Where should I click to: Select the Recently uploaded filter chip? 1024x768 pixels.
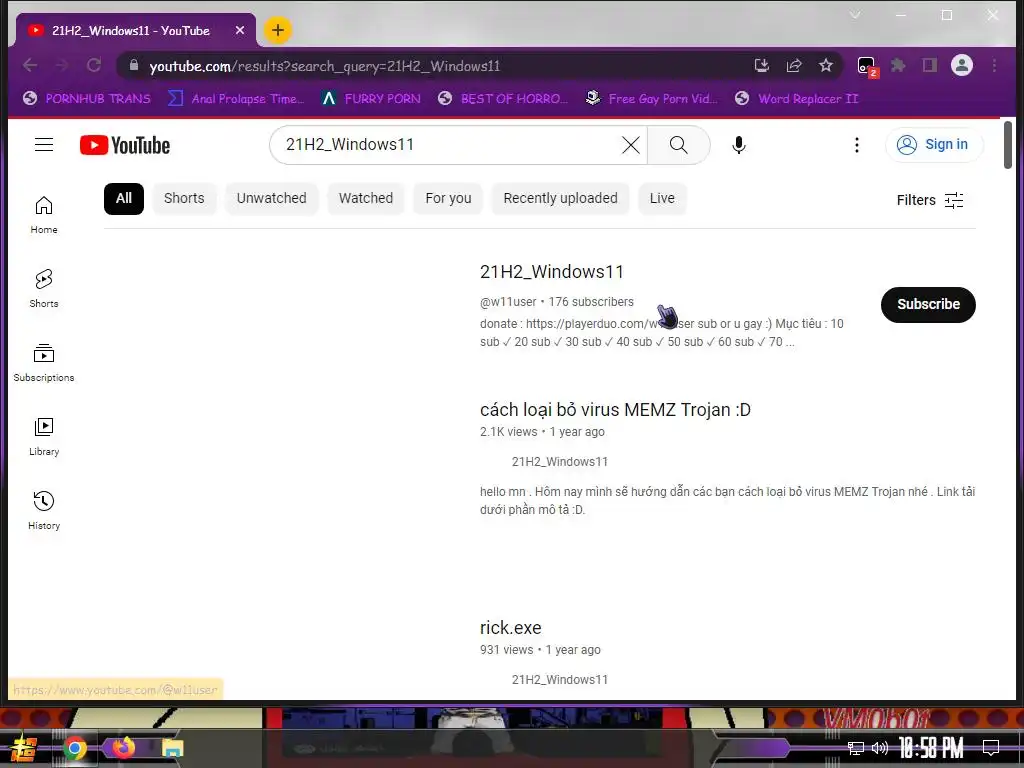click(x=560, y=199)
